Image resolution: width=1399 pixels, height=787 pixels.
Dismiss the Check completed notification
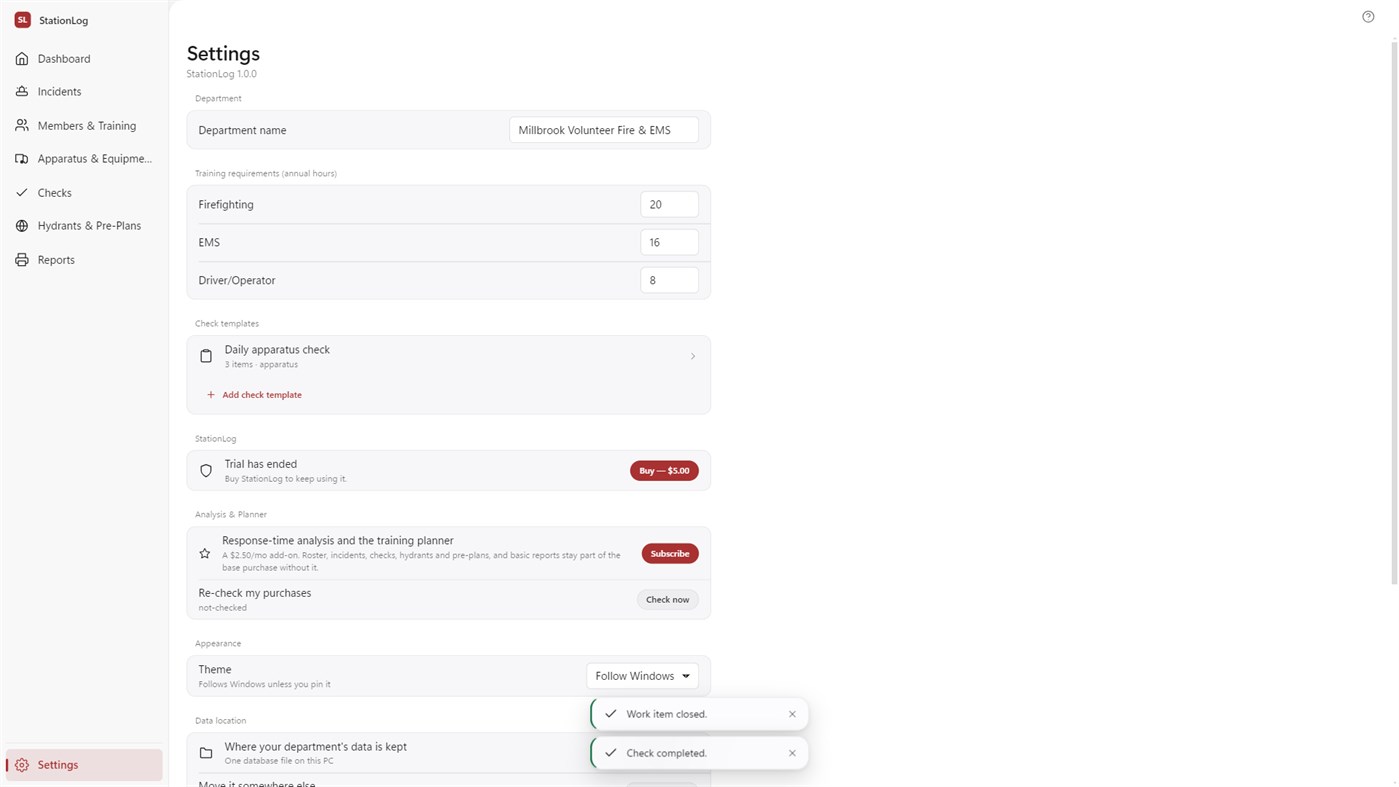[x=792, y=753]
